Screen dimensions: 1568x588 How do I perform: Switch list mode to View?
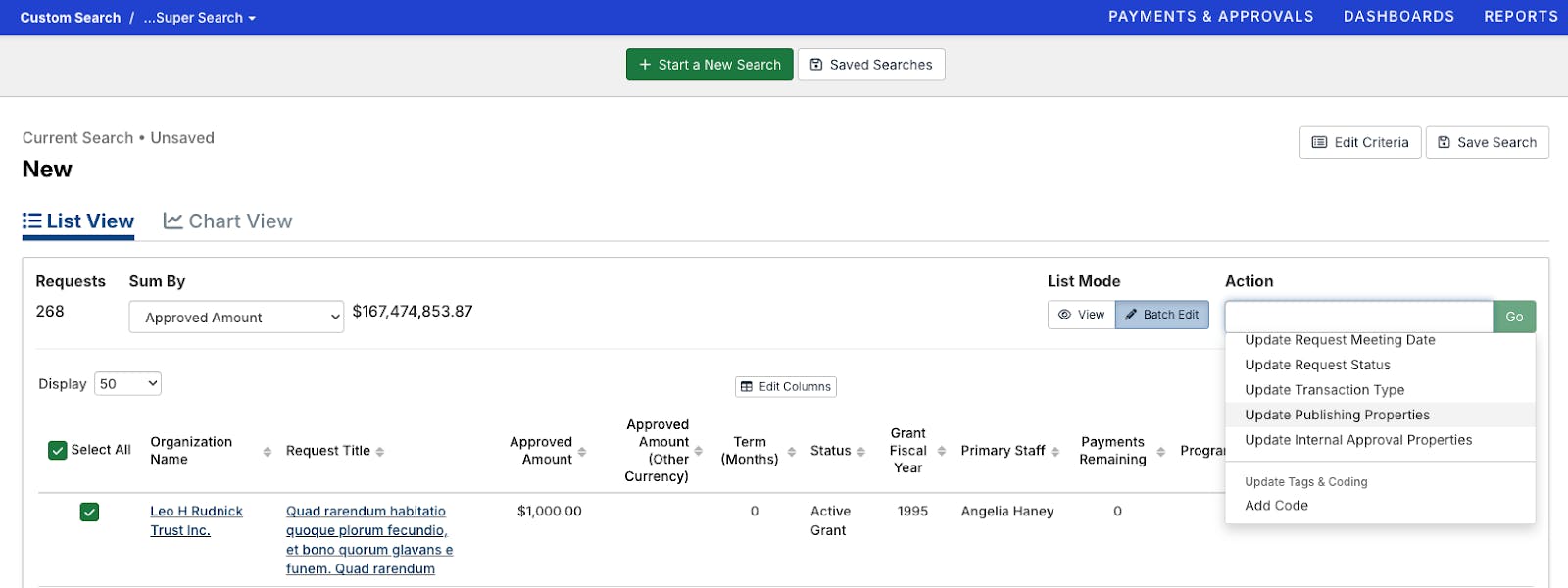(x=1081, y=315)
